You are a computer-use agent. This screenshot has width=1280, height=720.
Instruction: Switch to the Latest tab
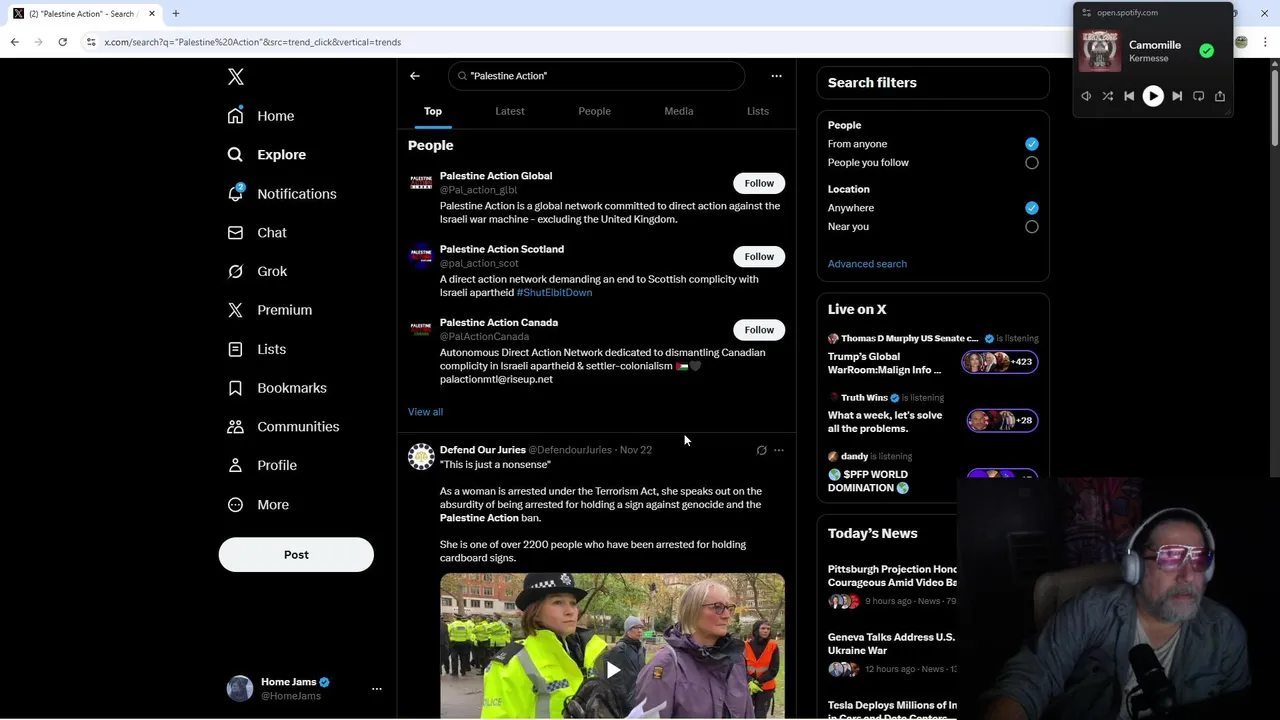point(510,111)
